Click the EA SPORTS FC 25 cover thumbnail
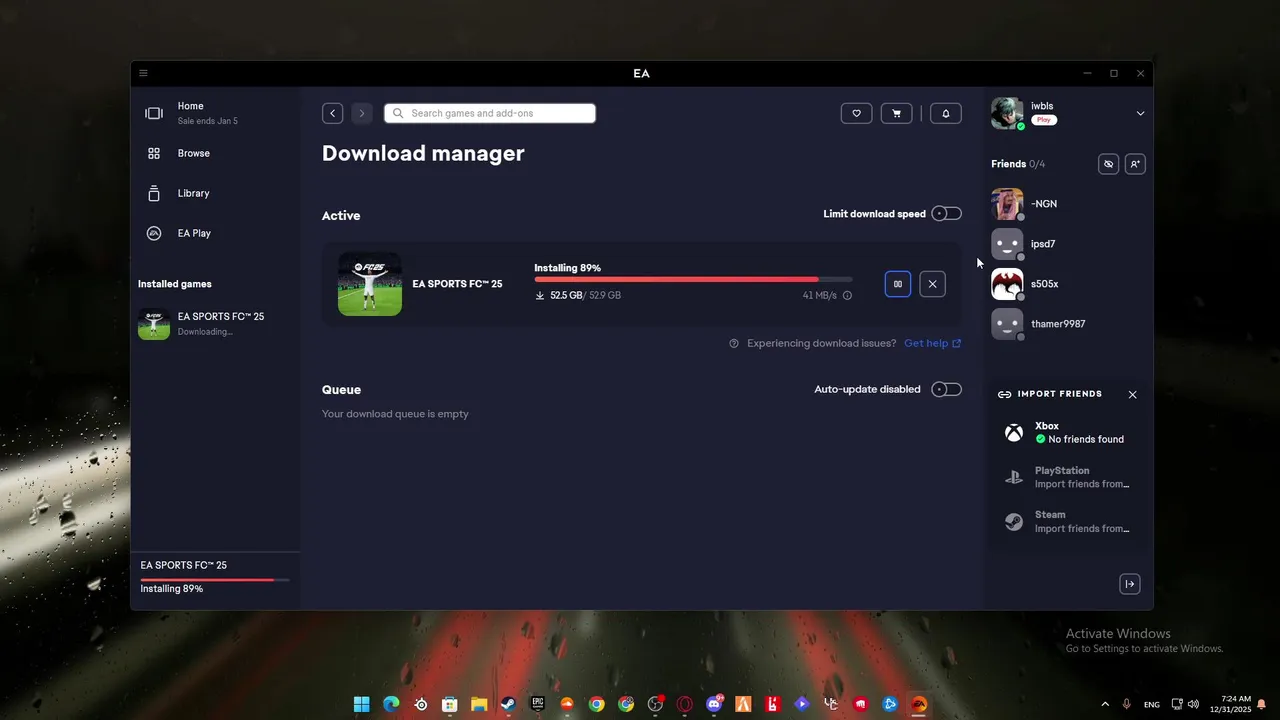1280x720 pixels. pyautogui.click(x=370, y=284)
